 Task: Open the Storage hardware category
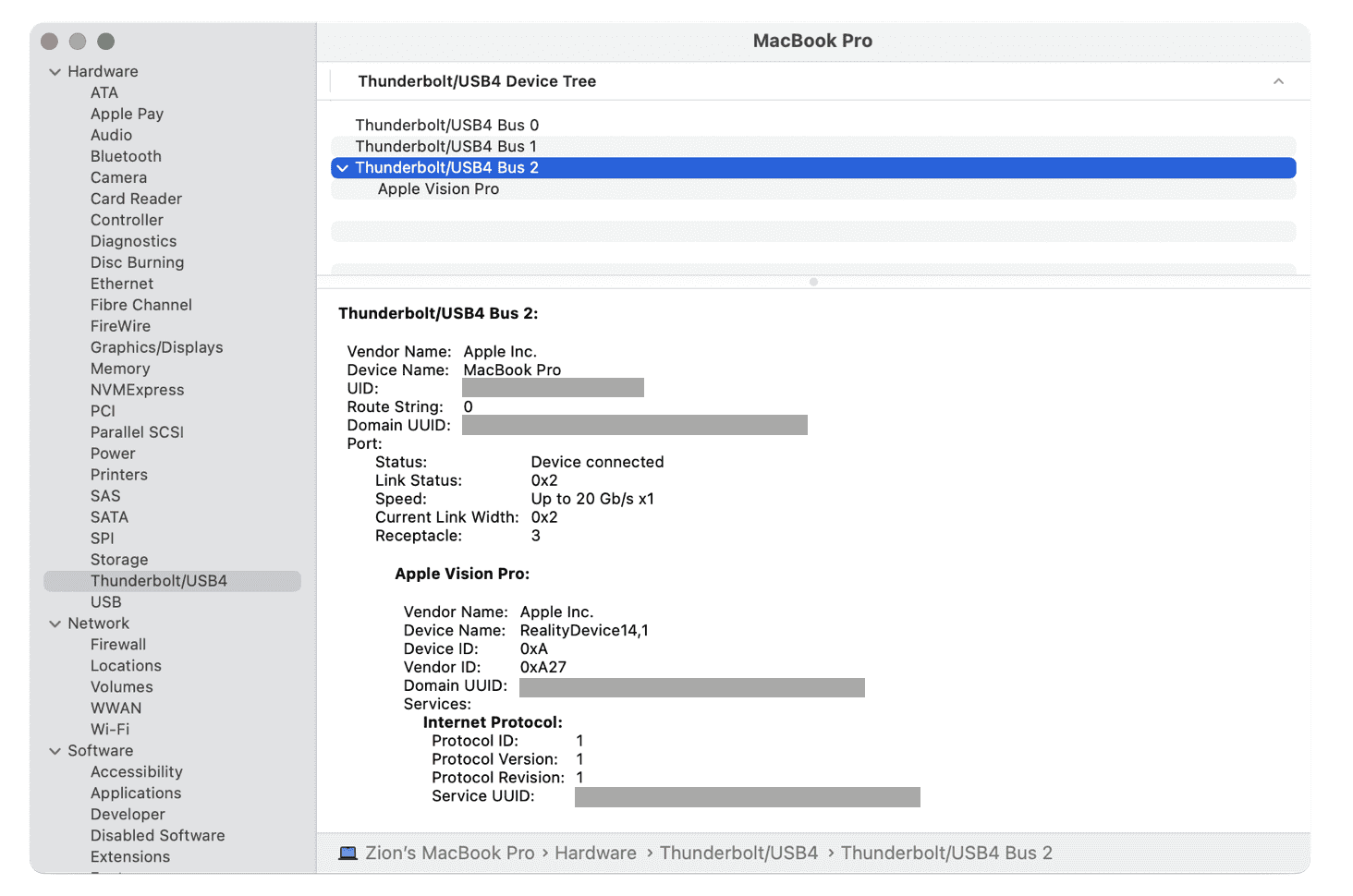click(119, 560)
